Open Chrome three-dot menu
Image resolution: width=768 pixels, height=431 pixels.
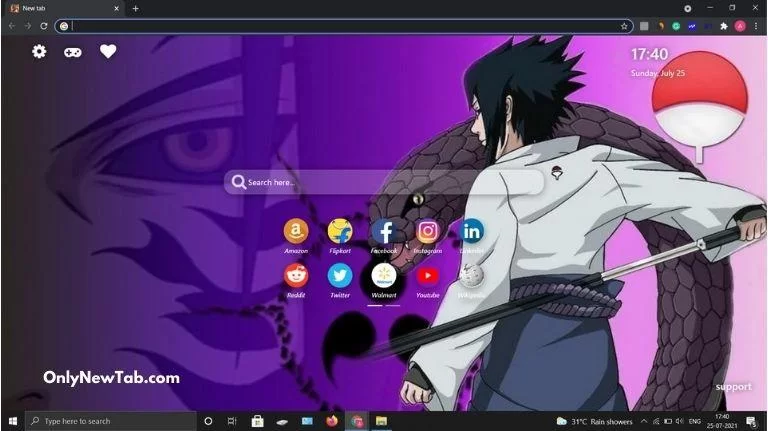click(x=756, y=26)
